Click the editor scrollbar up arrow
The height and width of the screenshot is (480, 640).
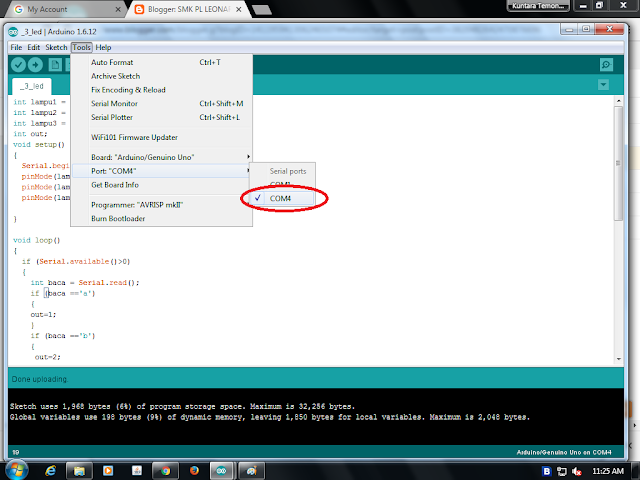tap(618, 100)
